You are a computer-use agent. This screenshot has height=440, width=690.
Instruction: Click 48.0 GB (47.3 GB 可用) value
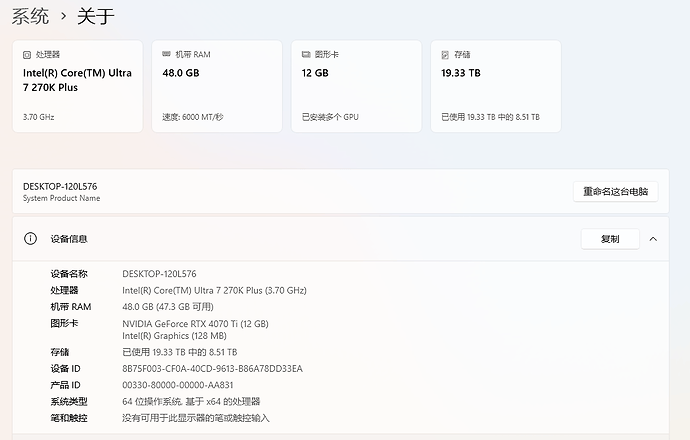point(168,307)
